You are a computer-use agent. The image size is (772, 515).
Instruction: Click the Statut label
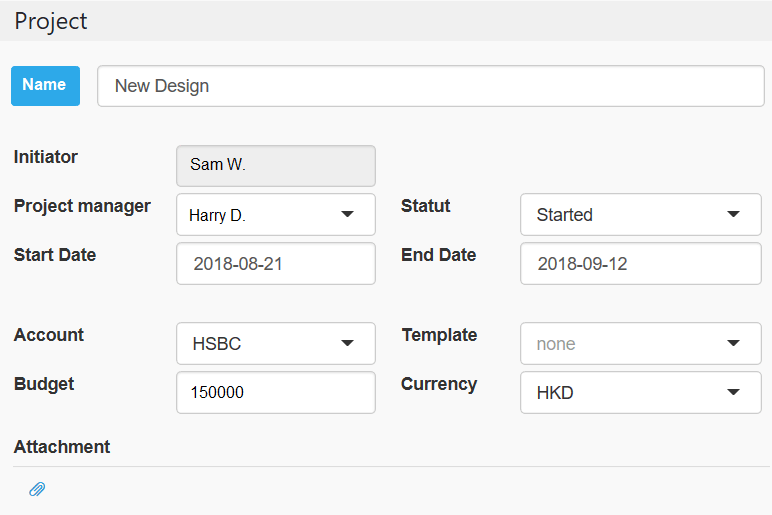pos(425,206)
